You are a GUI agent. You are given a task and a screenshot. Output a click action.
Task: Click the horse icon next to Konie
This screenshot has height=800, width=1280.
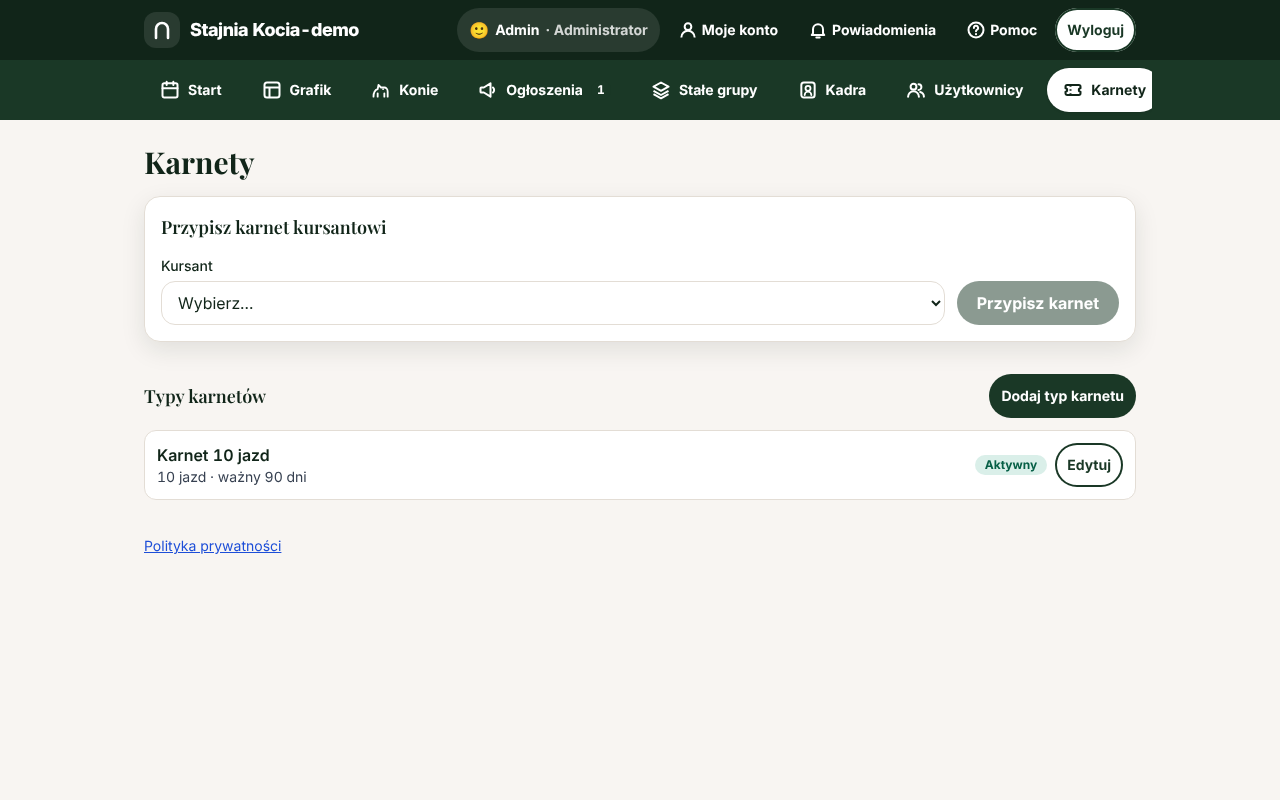[380, 90]
